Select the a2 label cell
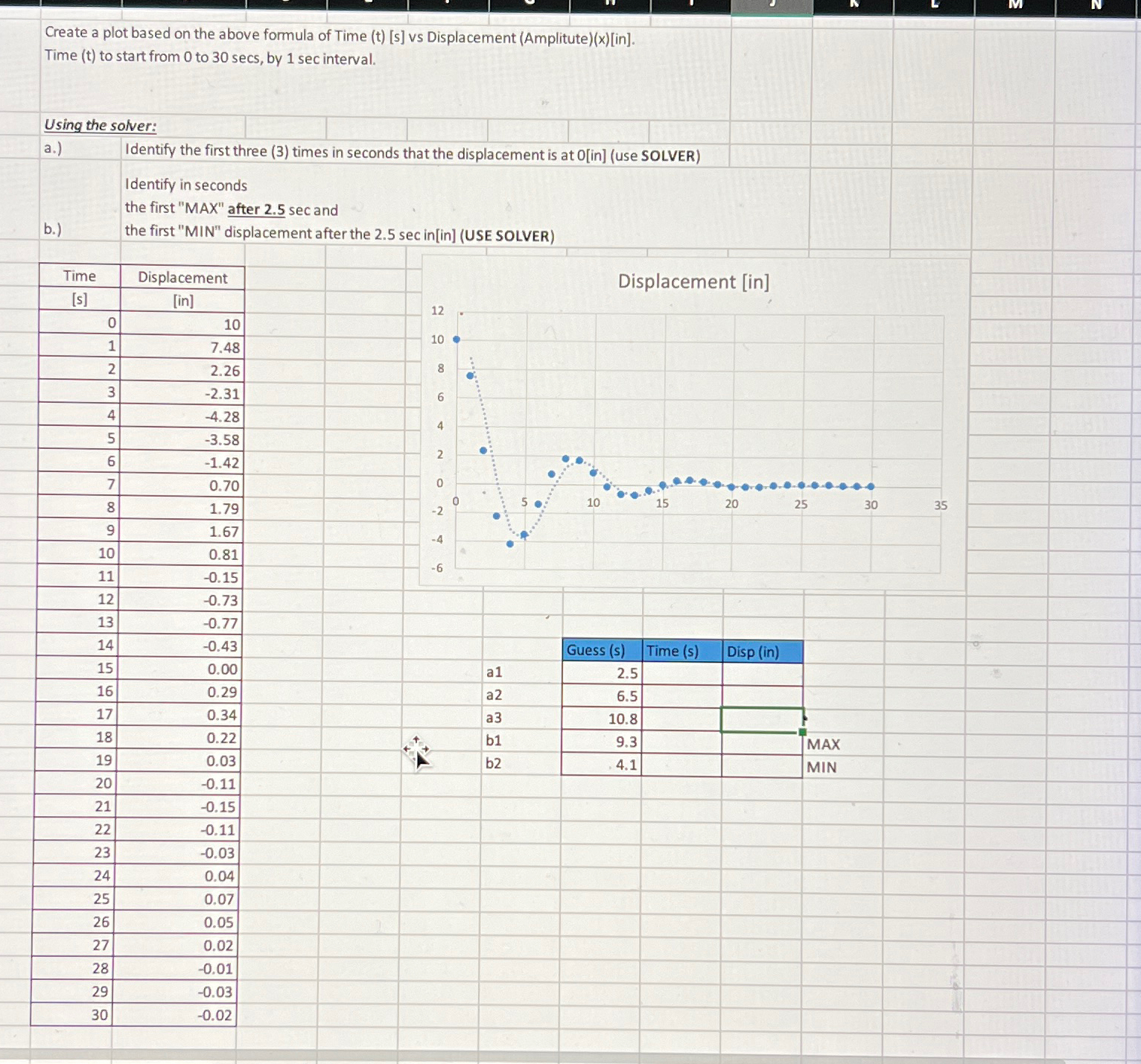Screen dimensions: 1141x1064 521,695
